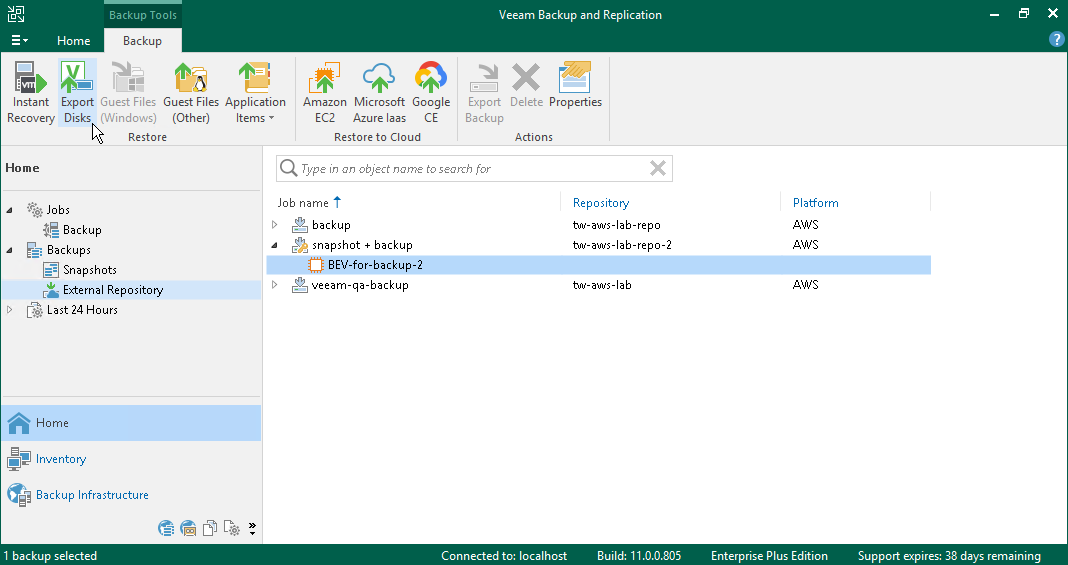The image size is (1068, 565).
Task: Click the first globe view shortcut icon
Action: (x=166, y=528)
